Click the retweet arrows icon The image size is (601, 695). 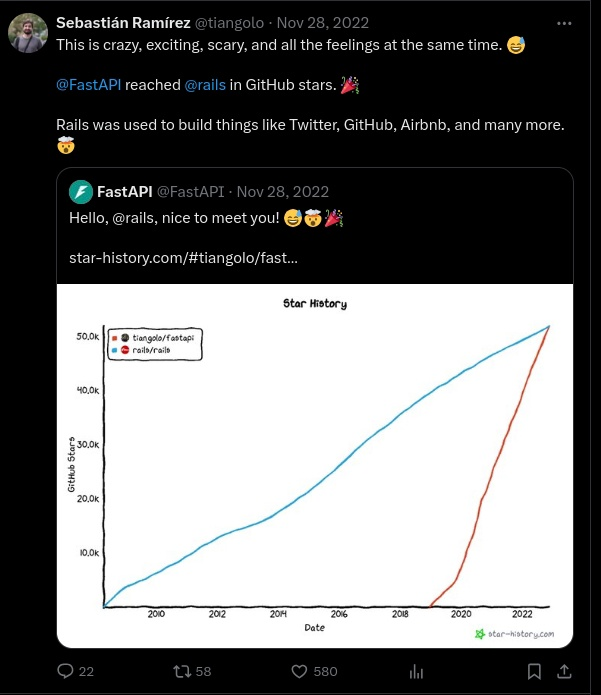pyautogui.click(x=181, y=671)
